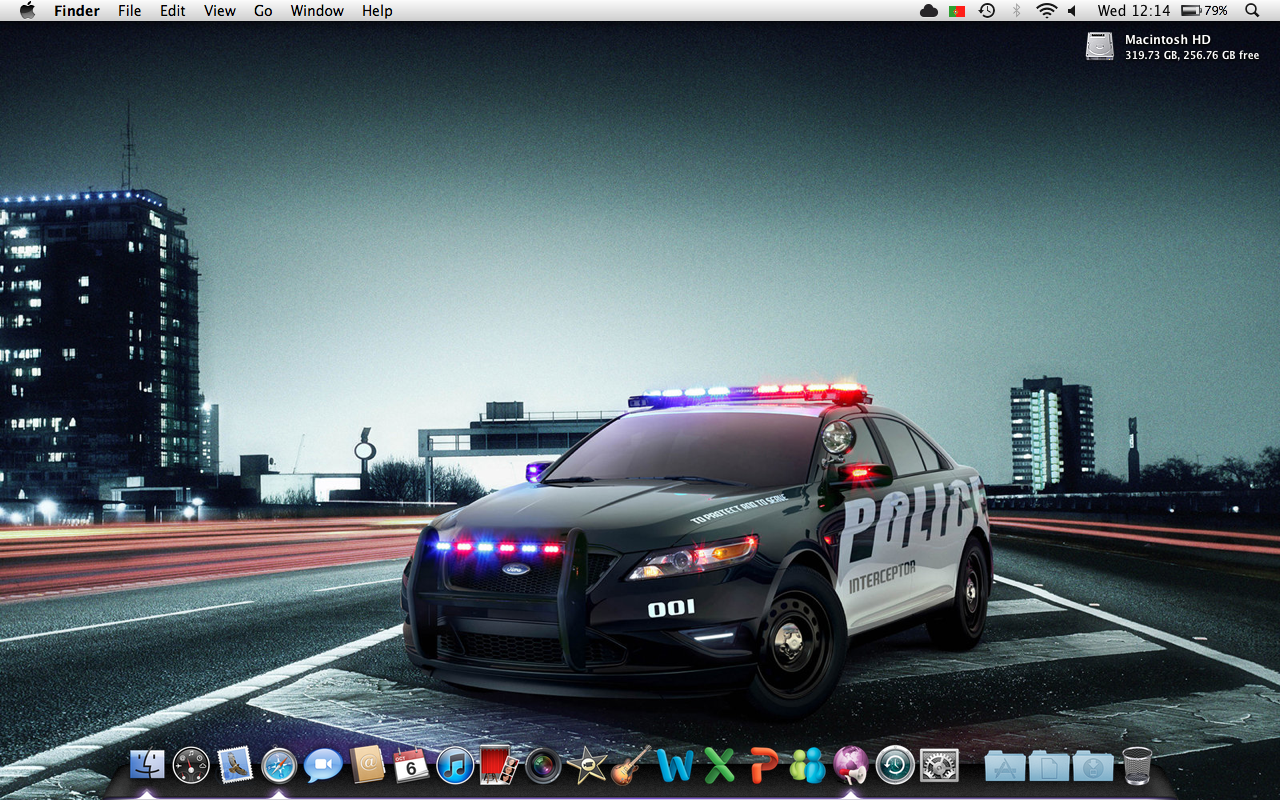Launch iMovie star icon in Dock
This screenshot has height=800, width=1280.
[587, 766]
